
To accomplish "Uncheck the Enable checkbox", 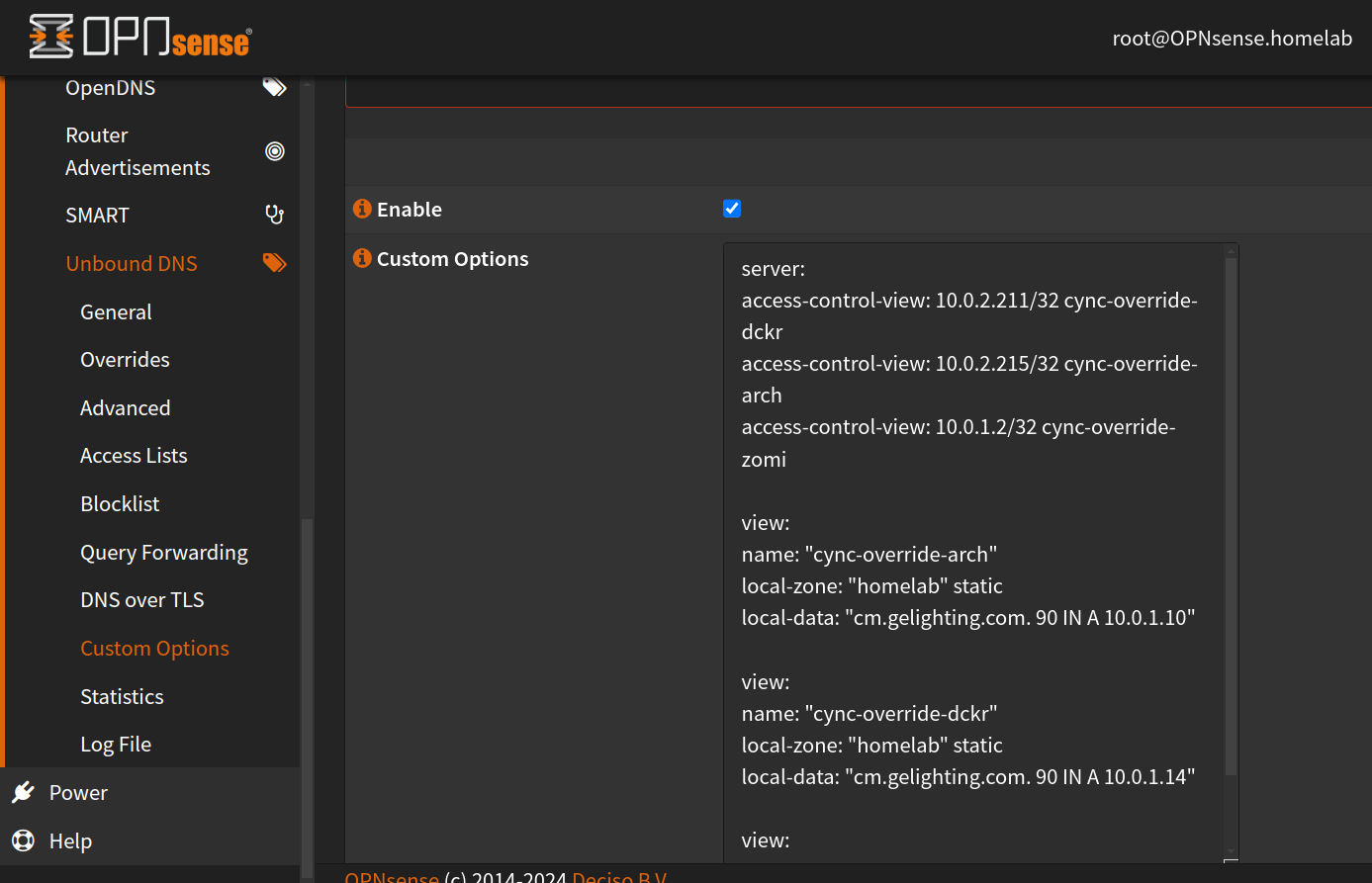I will (x=732, y=208).
